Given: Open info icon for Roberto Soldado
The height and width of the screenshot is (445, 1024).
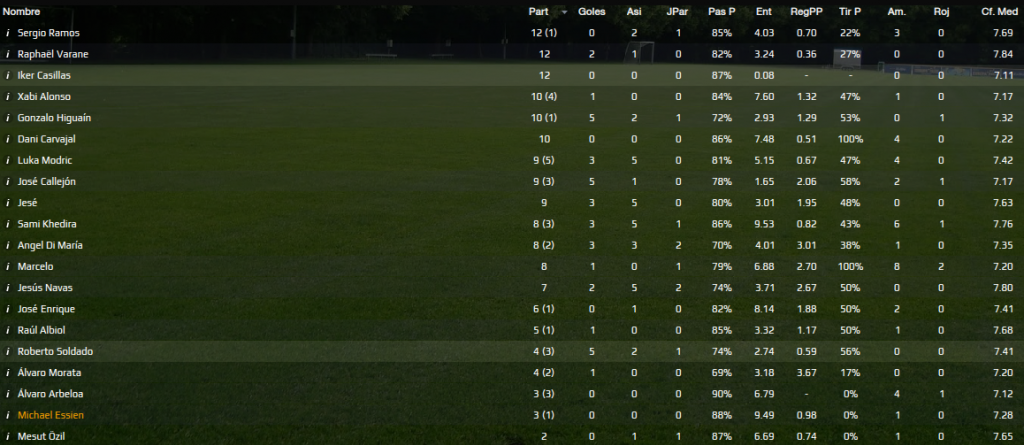Looking at the screenshot, I should pyautogui.click(x=8, y=352).
